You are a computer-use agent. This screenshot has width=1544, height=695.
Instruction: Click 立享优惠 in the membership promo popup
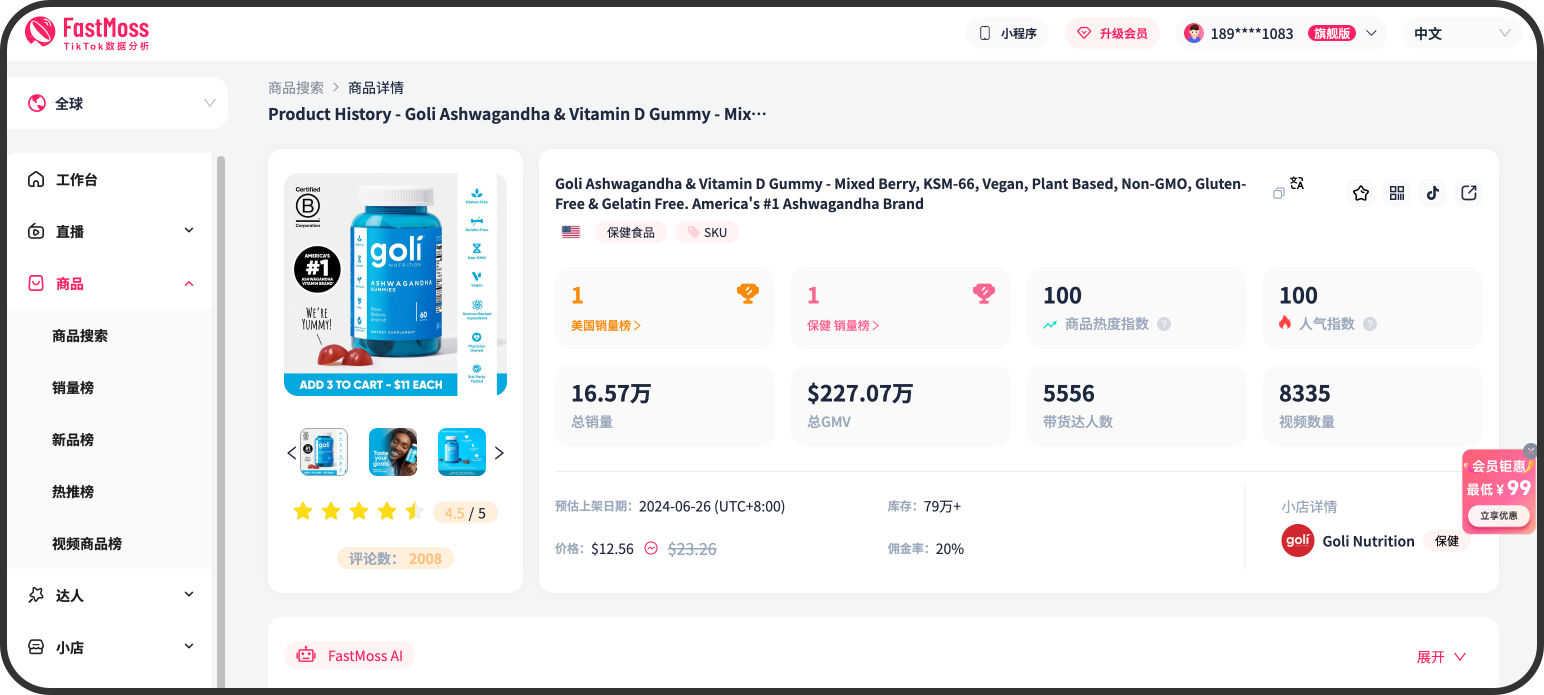click(1499, 516)
